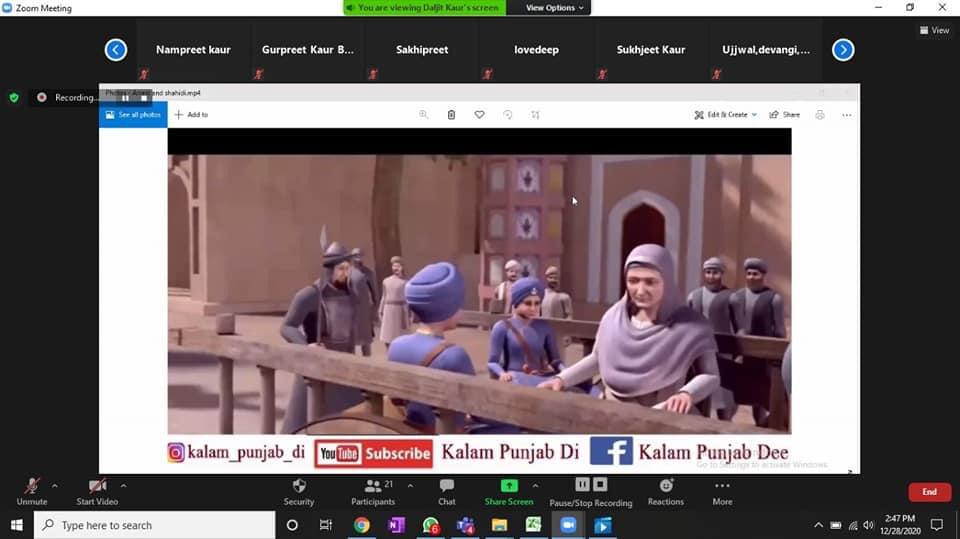This screenshot has height=539, width=960.
Task: Select Sakhipreet's video tile
Action: click(x=422, y=50)
